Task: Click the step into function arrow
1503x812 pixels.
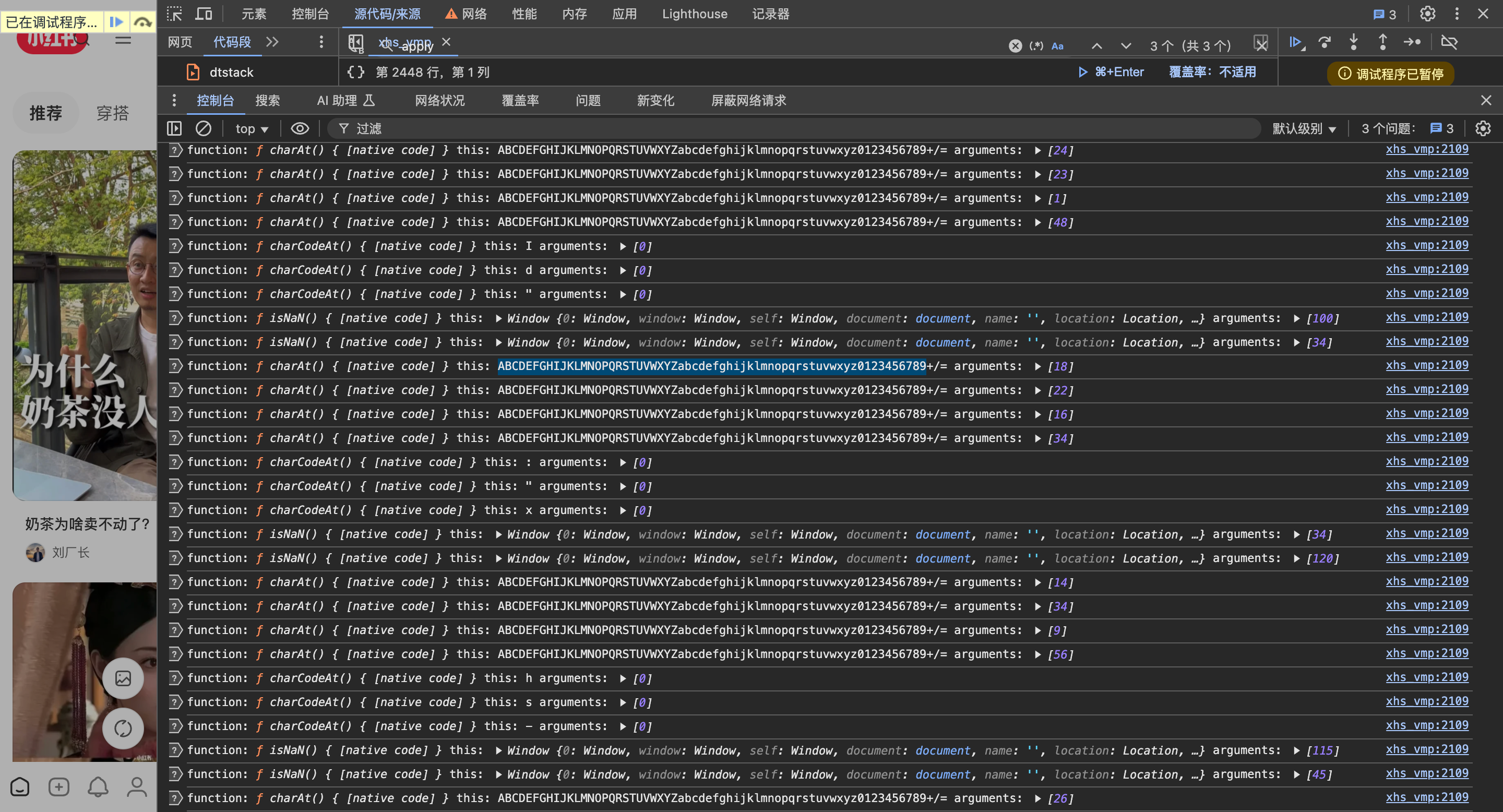Action: click(1354, 42)
